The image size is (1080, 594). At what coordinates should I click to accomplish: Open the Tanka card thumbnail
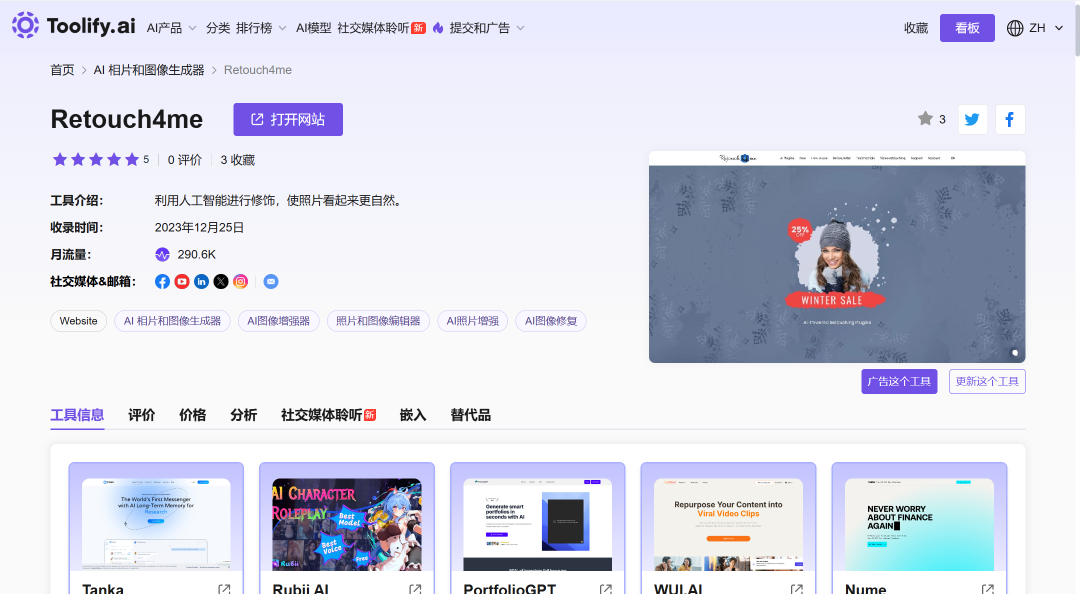(x=156, y=524)
